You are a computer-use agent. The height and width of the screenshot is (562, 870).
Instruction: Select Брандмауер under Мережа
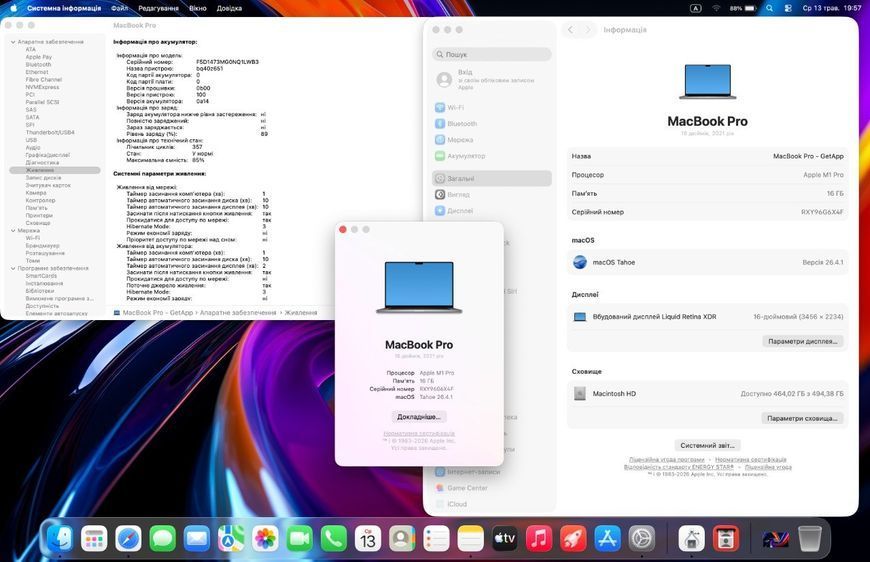coord(43,245)
